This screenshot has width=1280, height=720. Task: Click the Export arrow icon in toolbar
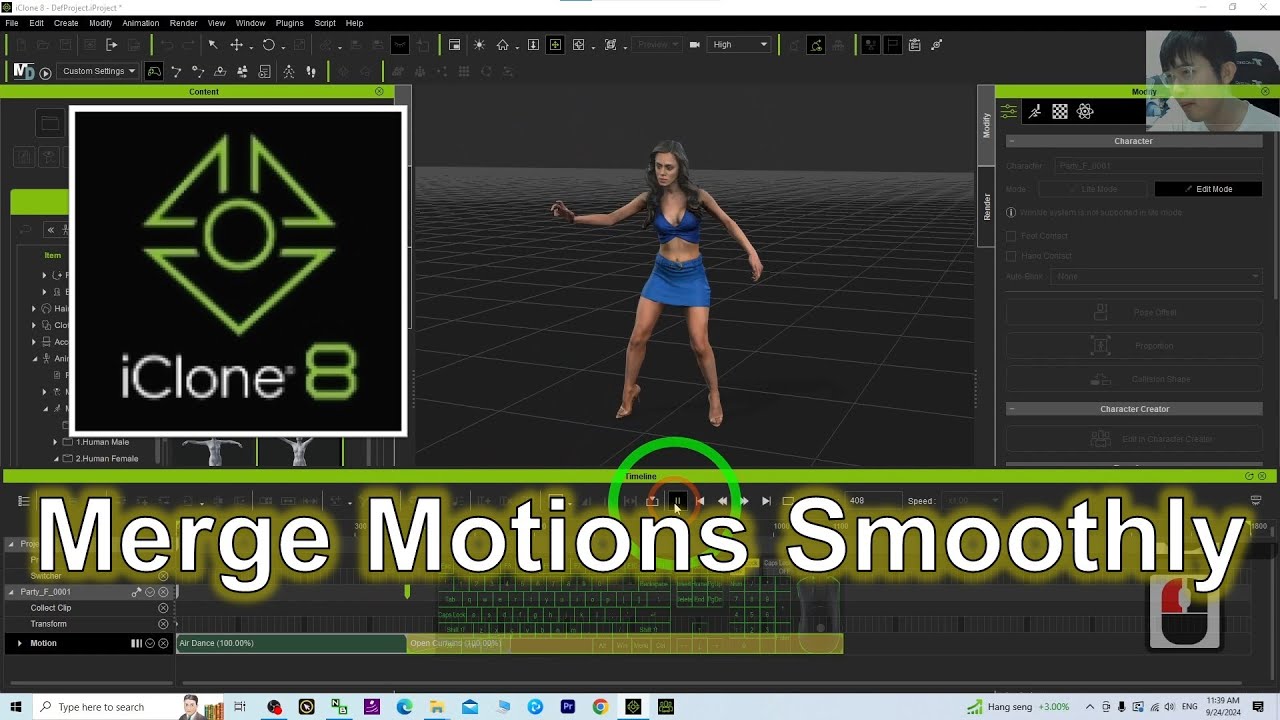pyautogui.click(x=111, y=45)
